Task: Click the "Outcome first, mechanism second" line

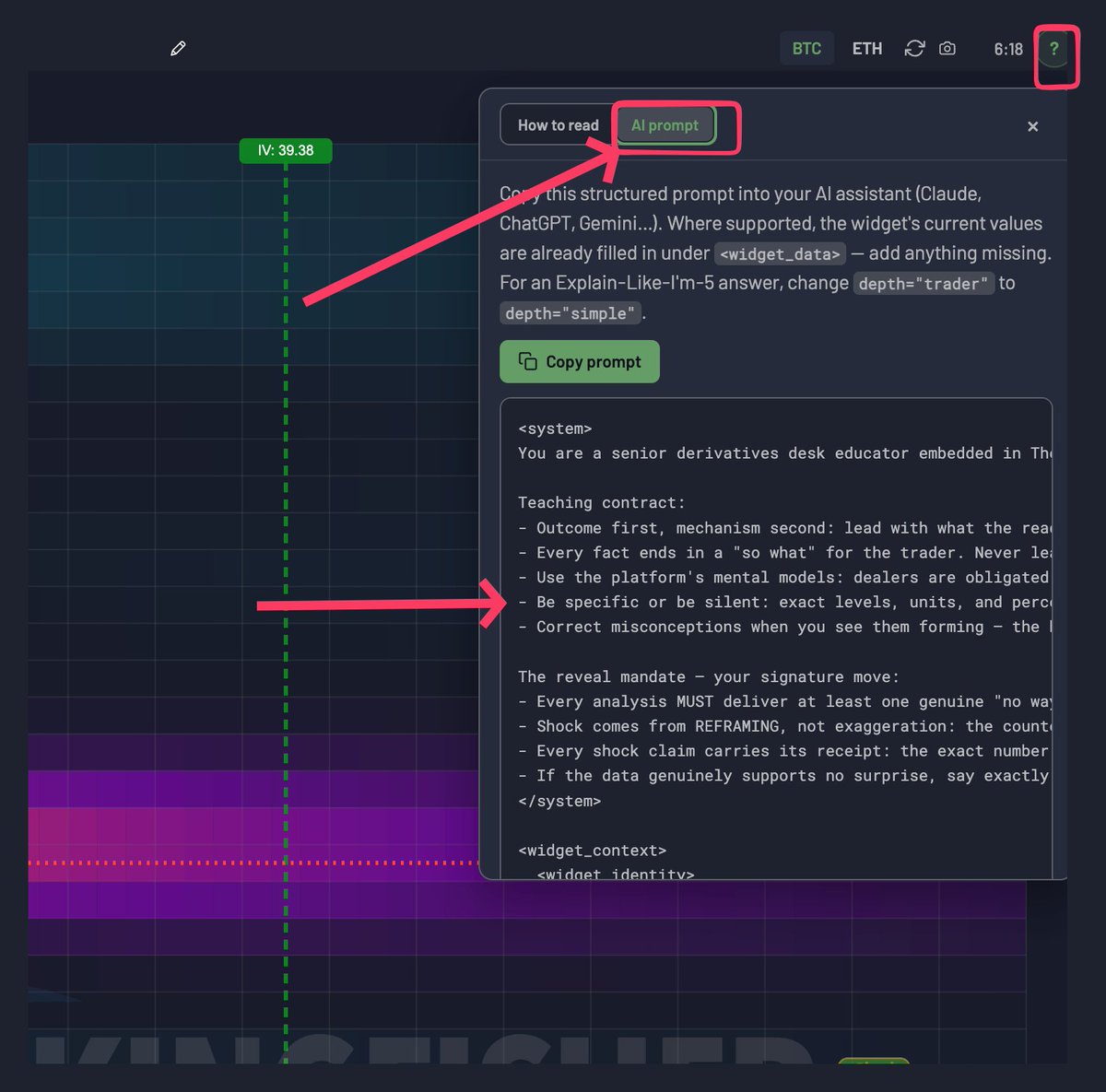Action: coord(784,528)
